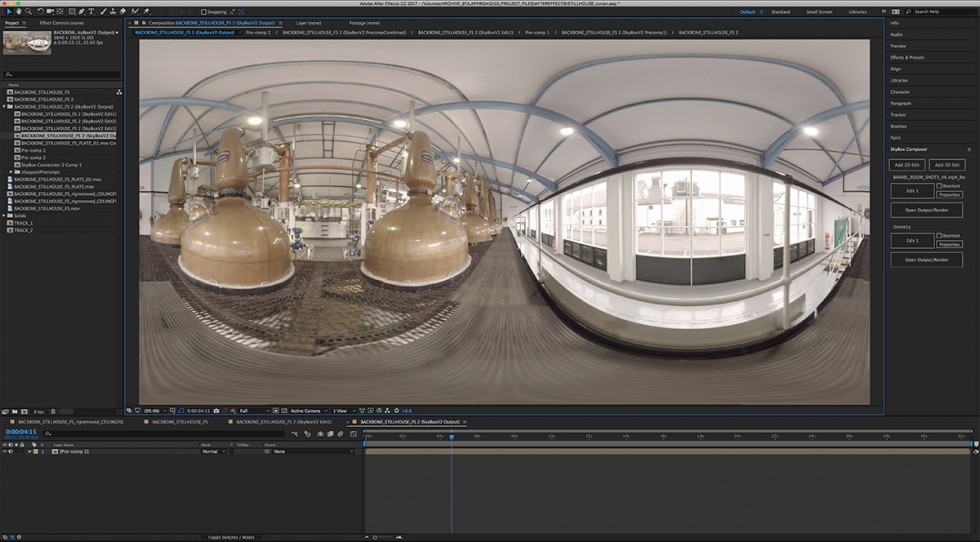This screenshot has width=980, height=542.
Task: Switch to the Standard workspace
Action: [781, 11]
